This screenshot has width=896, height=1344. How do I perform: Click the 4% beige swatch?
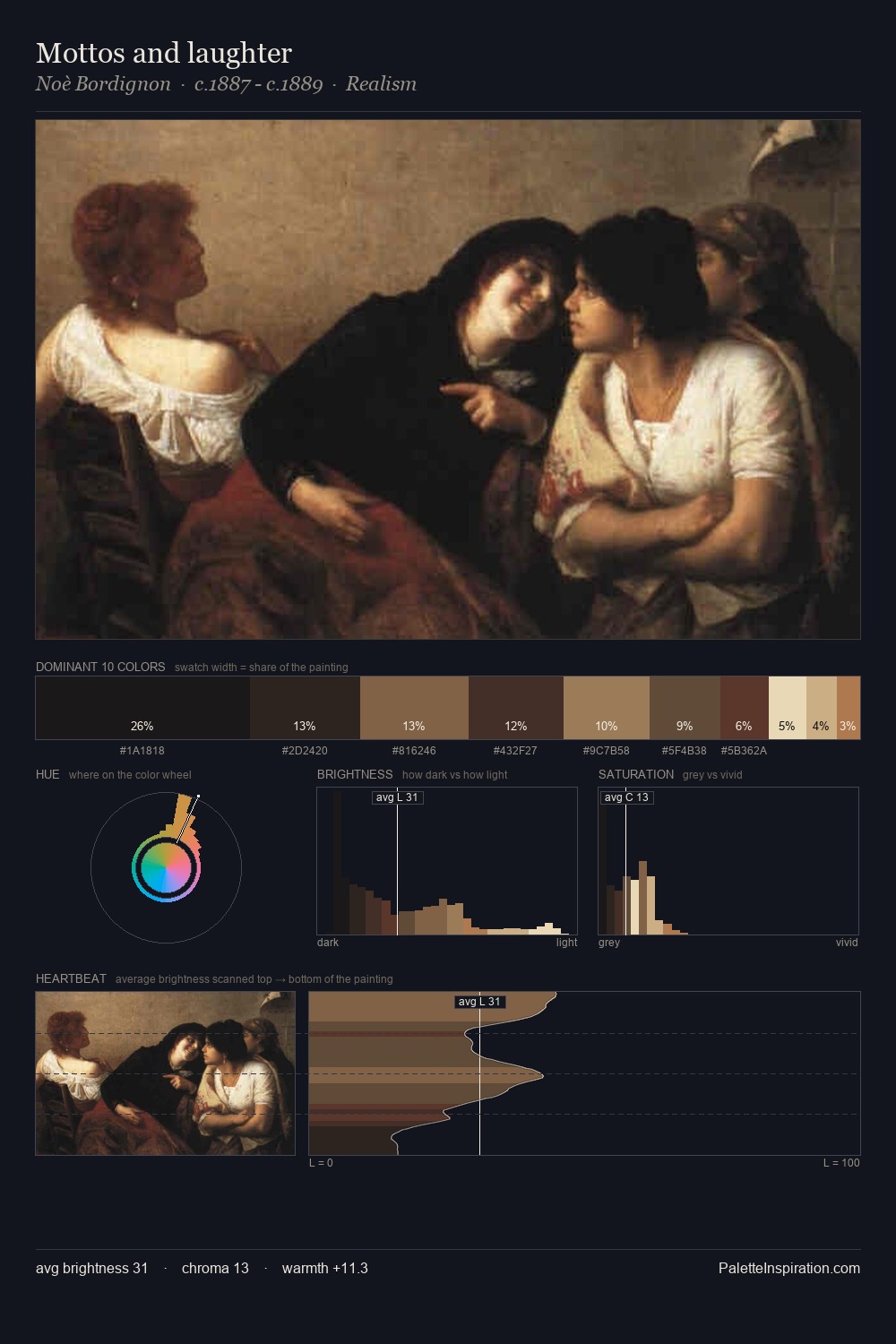click(822, 708)
